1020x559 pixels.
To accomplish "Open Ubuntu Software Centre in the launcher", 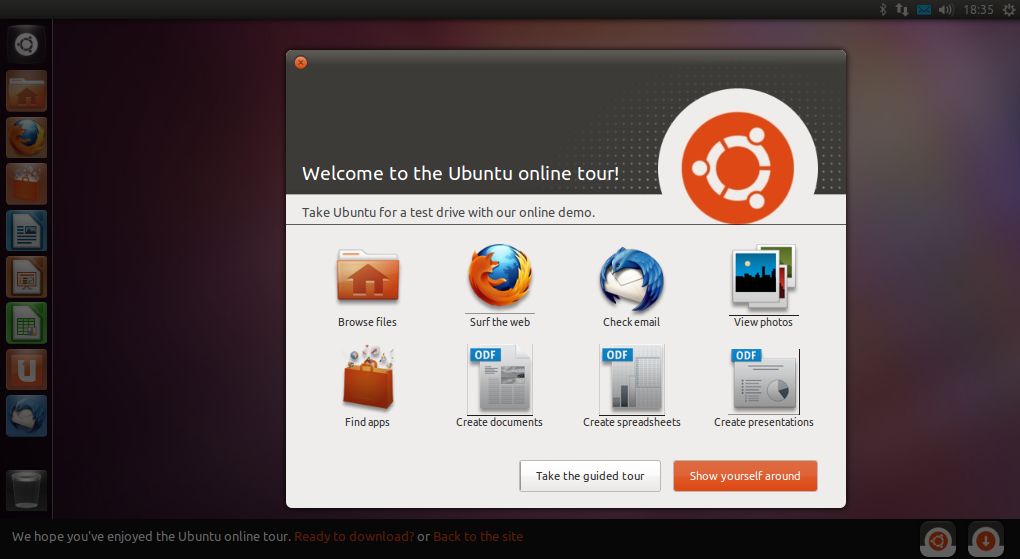I will click(x=26, y=184).
